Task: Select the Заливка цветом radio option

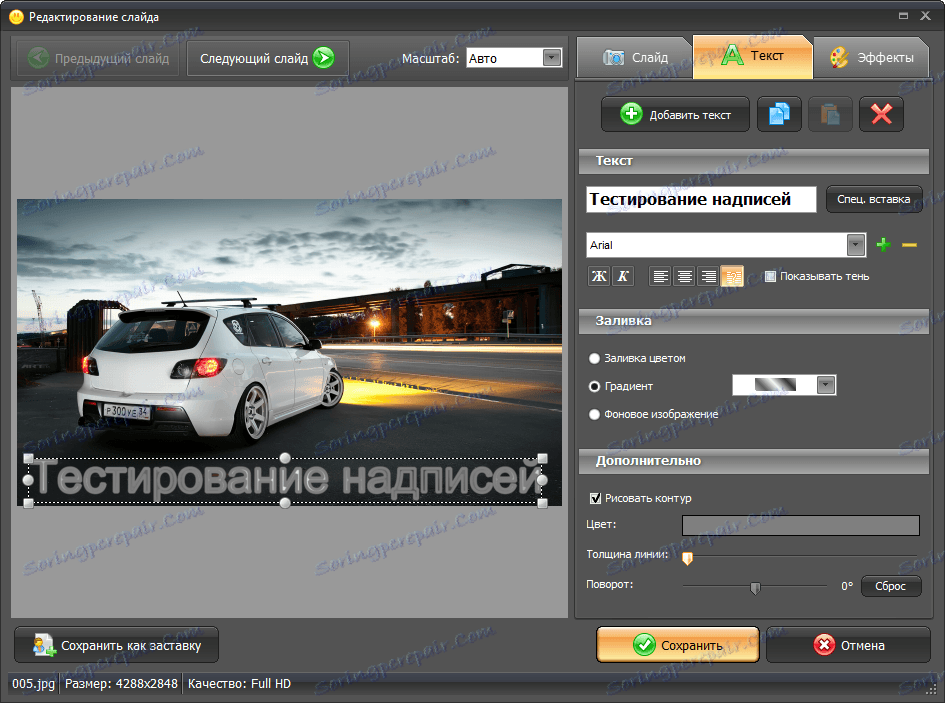Action: [594, 358]
